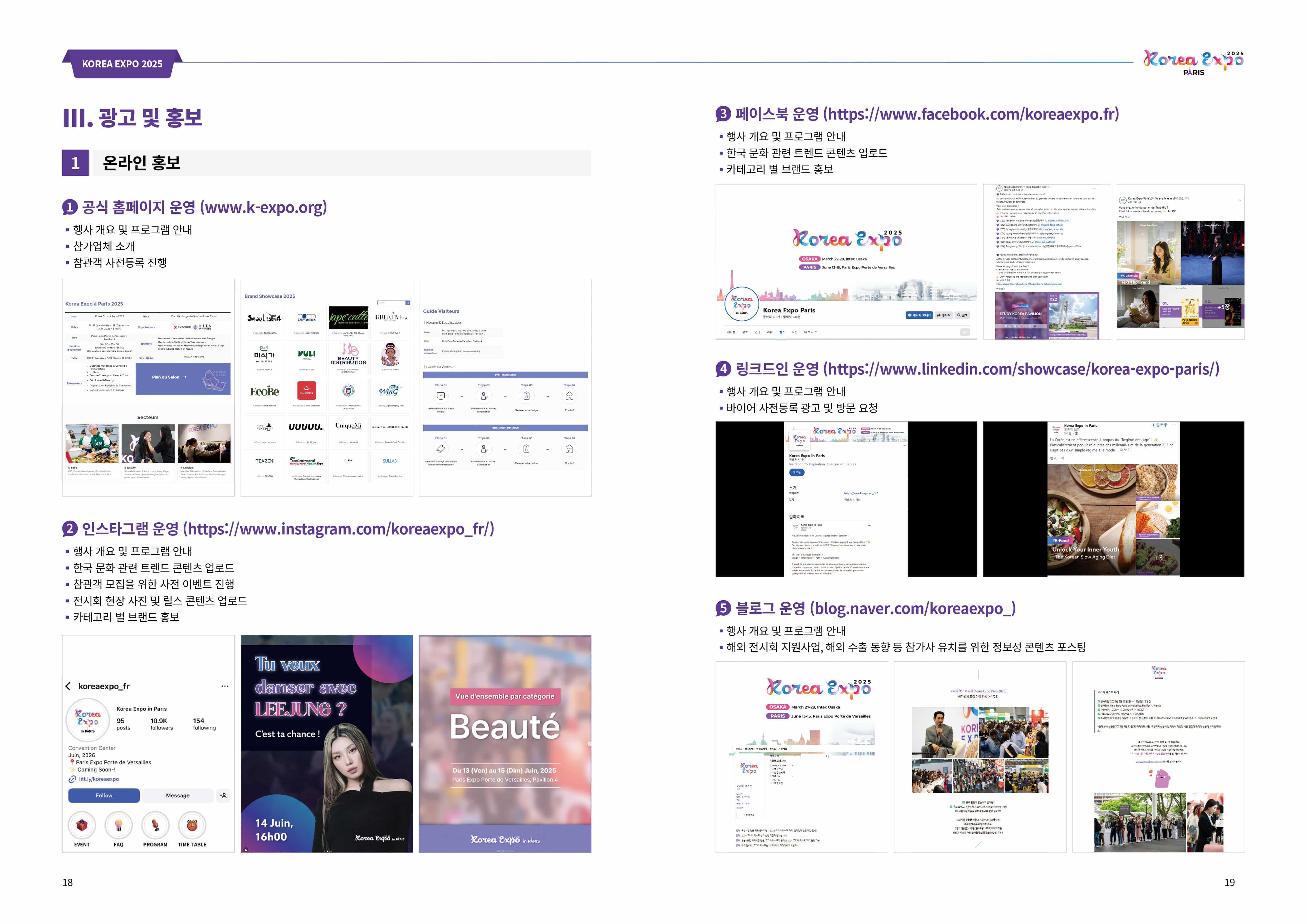Click Facebook 검색 search button
The image size is (1307, 924).
point(962,315)
